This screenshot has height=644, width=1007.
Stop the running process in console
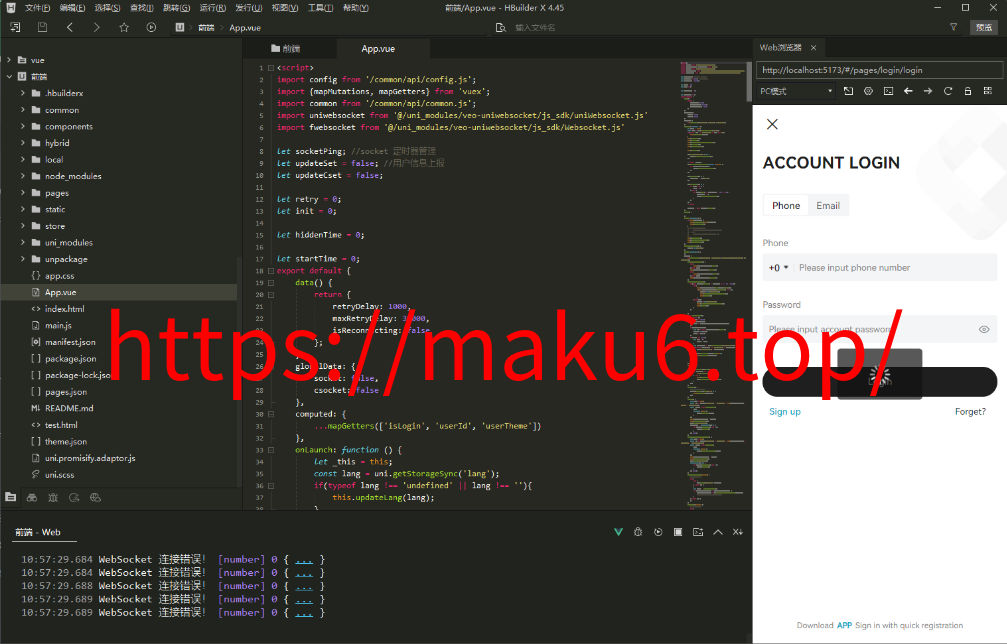[678, 532]
